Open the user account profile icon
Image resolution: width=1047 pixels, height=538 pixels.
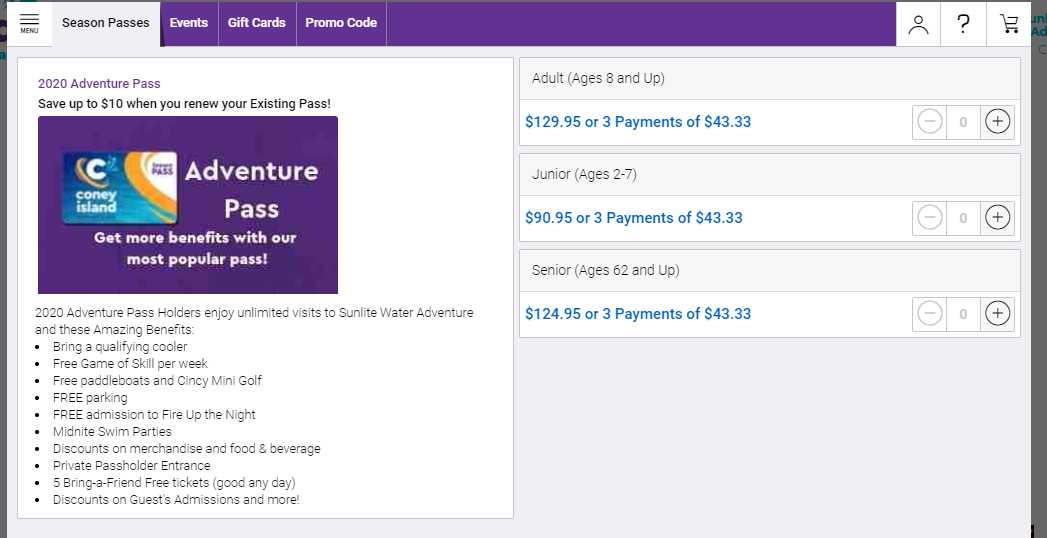pyautogui.click(x=918, y=24)
